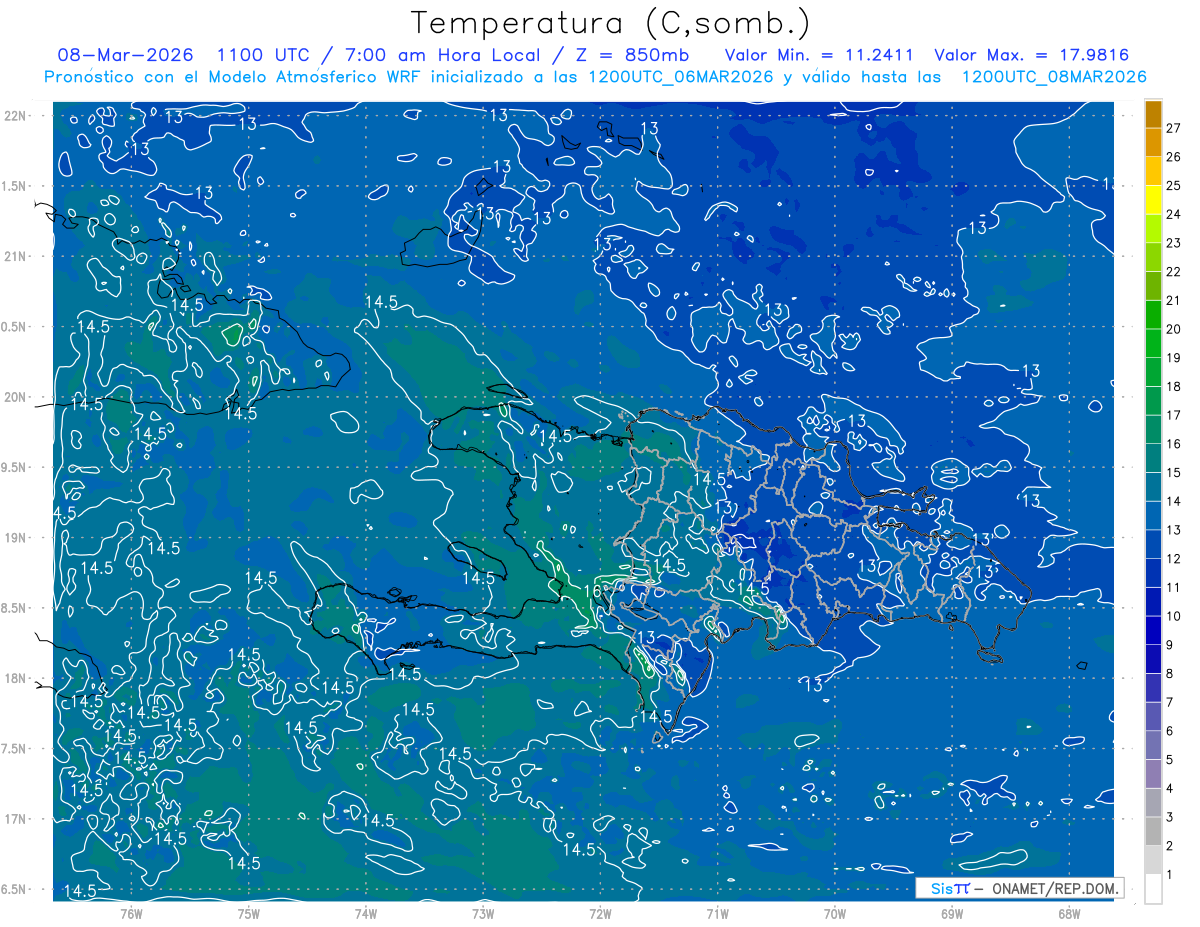This screenshot has height=927, width=1200.
Task: Click the 70W longitude axis label
Action: pyautogui.click(x=834, y=914)
